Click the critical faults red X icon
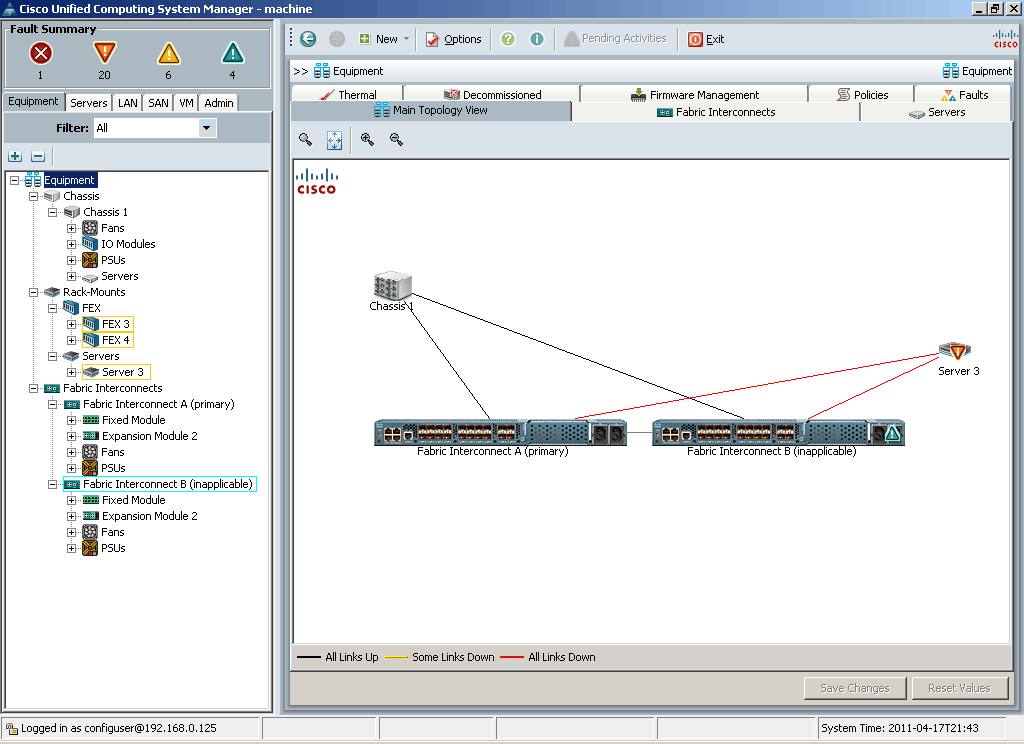1024x744 pixels. tap(40, 54)
